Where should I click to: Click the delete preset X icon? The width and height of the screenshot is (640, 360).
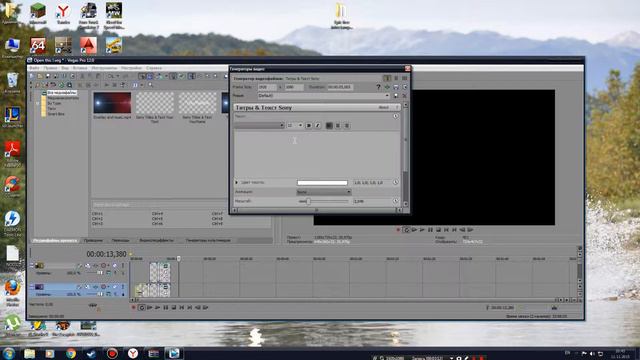click(x=404, y=96)
